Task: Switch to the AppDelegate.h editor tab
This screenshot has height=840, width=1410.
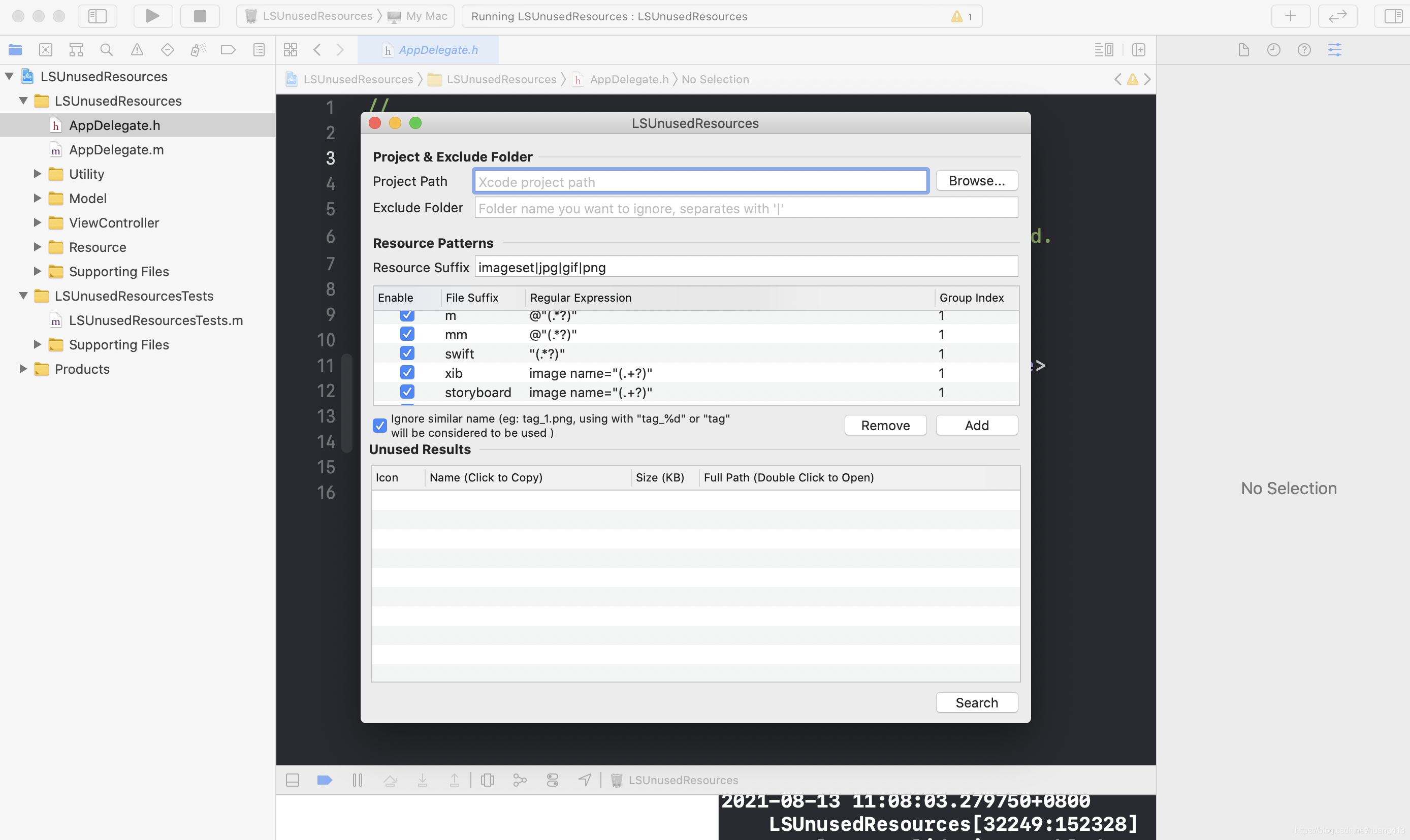Action: pos(429,50)
